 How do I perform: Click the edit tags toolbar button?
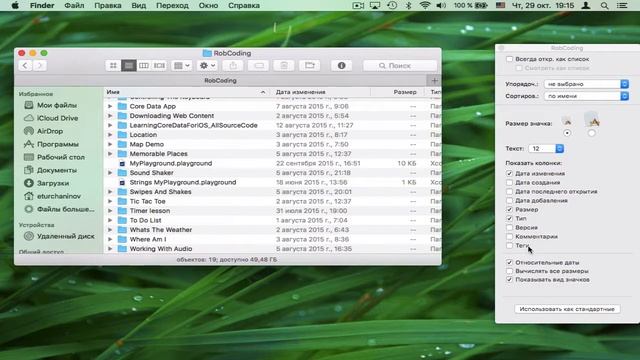pyautogui.click(x=258, y=65)
